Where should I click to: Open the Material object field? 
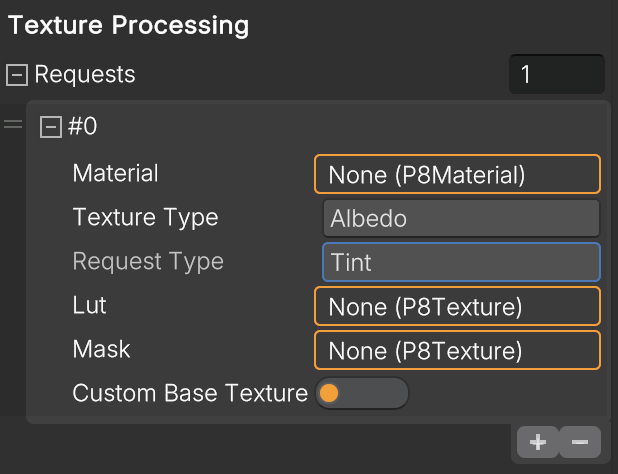(458, 174)
